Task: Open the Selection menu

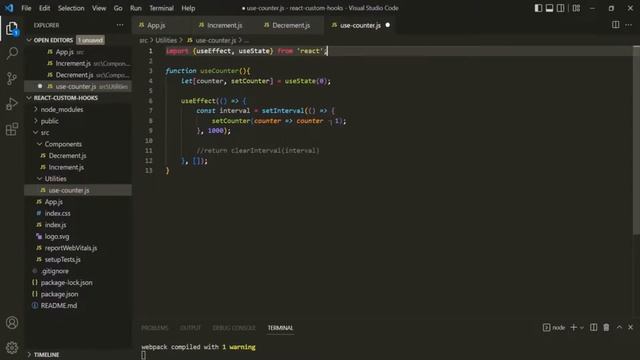Action: [x=71, y=8]
